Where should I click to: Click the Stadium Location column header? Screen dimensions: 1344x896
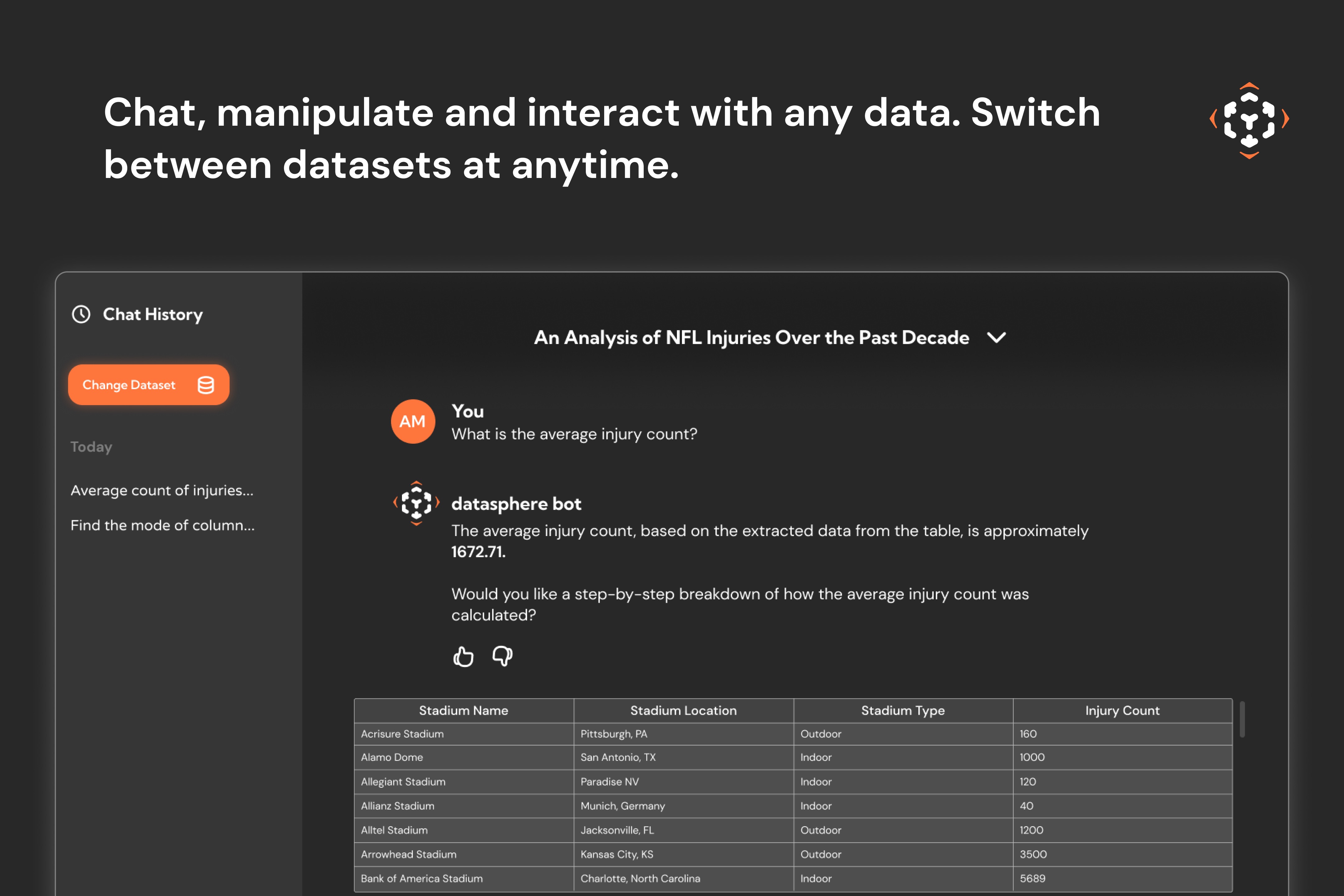tap(683, 711)
